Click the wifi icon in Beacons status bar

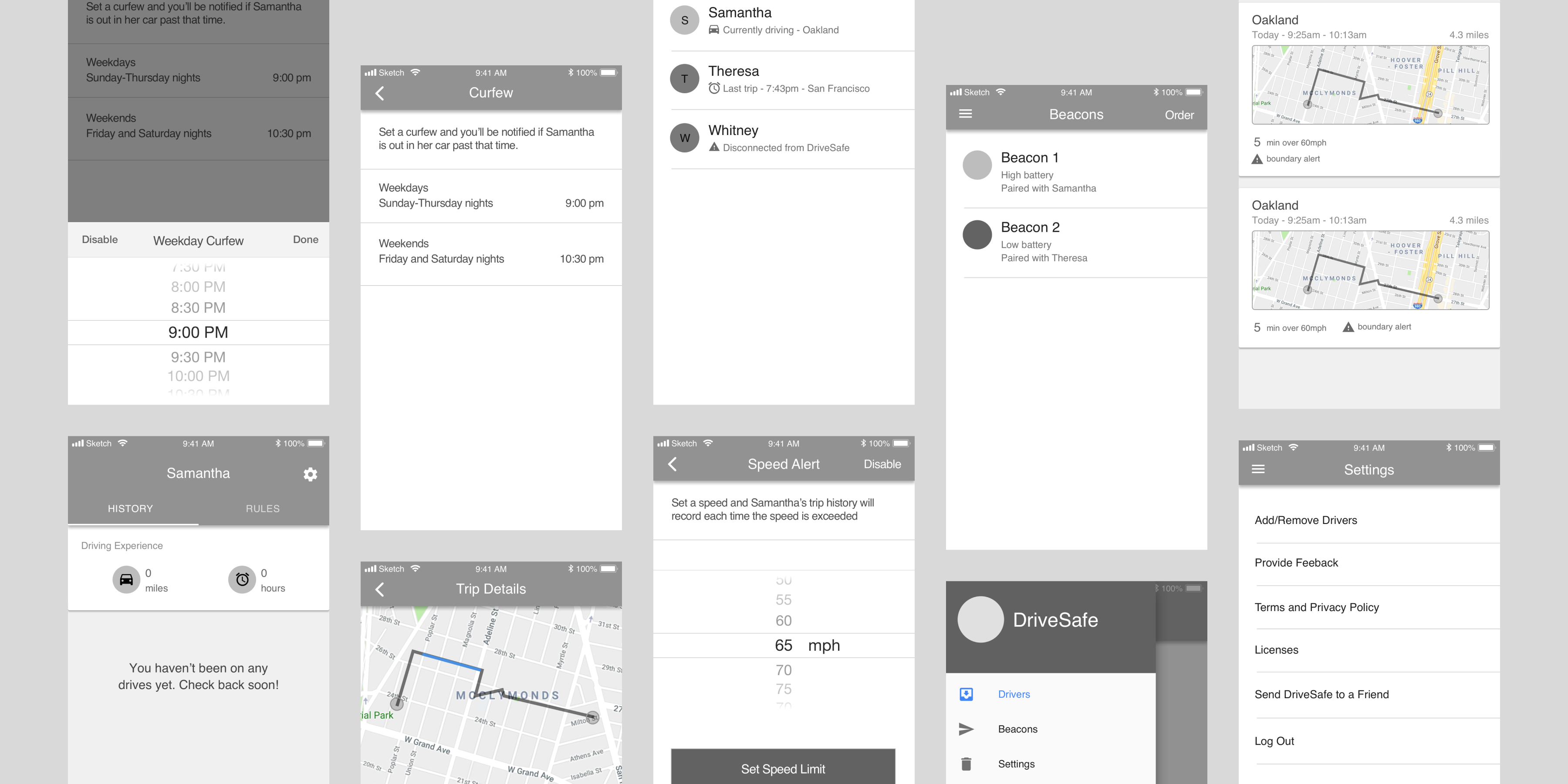[x=1001, y=92]
